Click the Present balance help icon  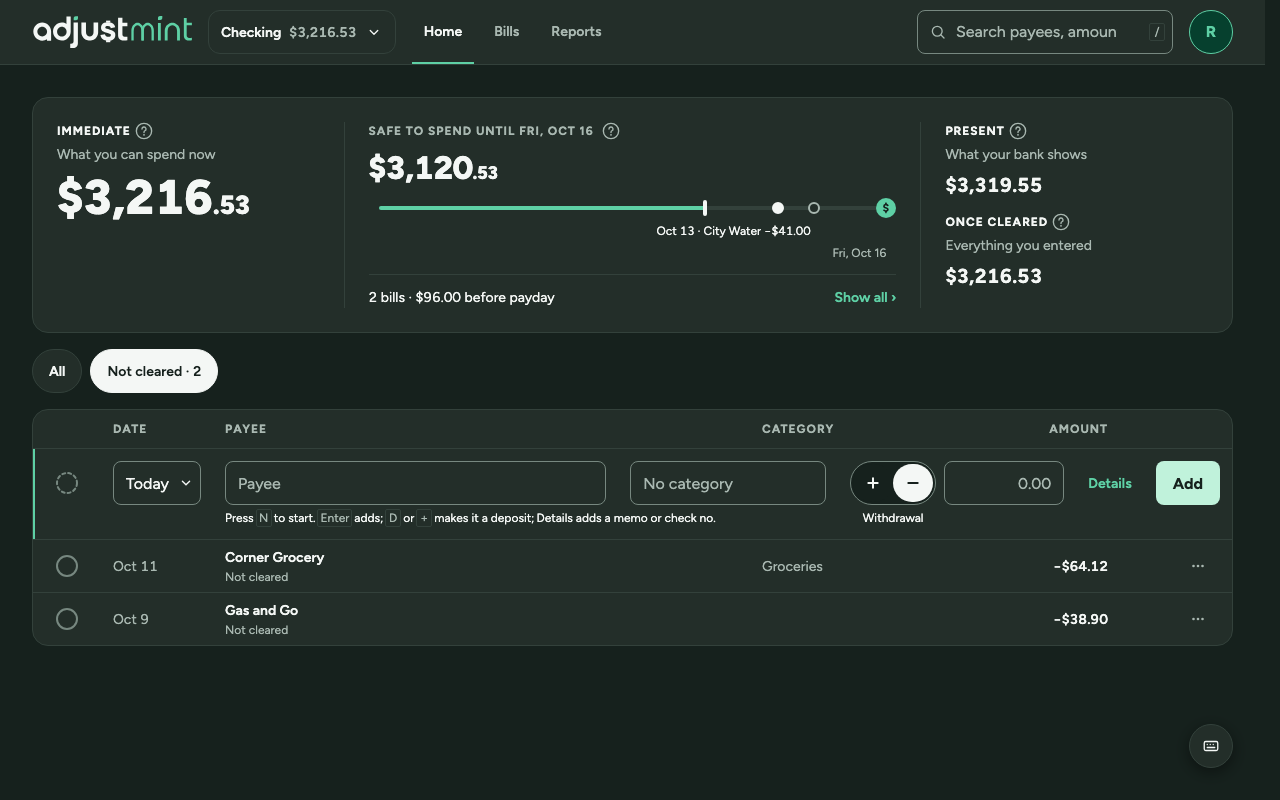tap(1018, 131)
